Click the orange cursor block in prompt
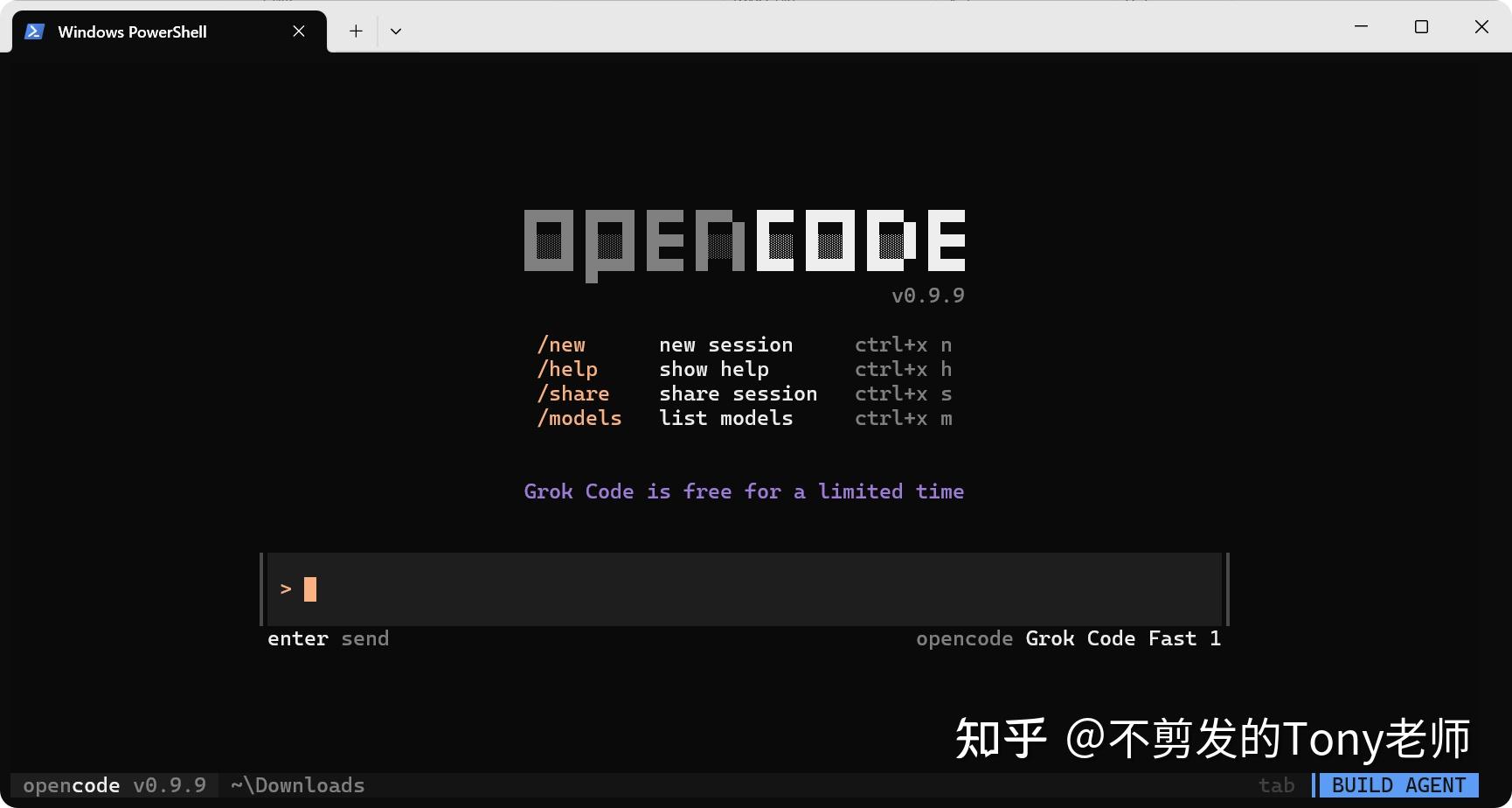This screenshot has width=1512, height=808. pyautogui.click(x=310, y=589)
